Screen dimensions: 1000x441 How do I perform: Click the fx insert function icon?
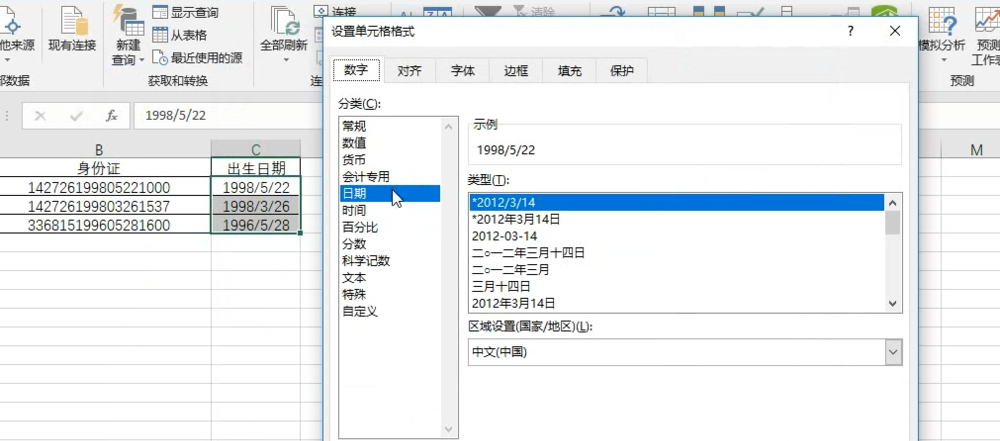(x=112, y=116)
